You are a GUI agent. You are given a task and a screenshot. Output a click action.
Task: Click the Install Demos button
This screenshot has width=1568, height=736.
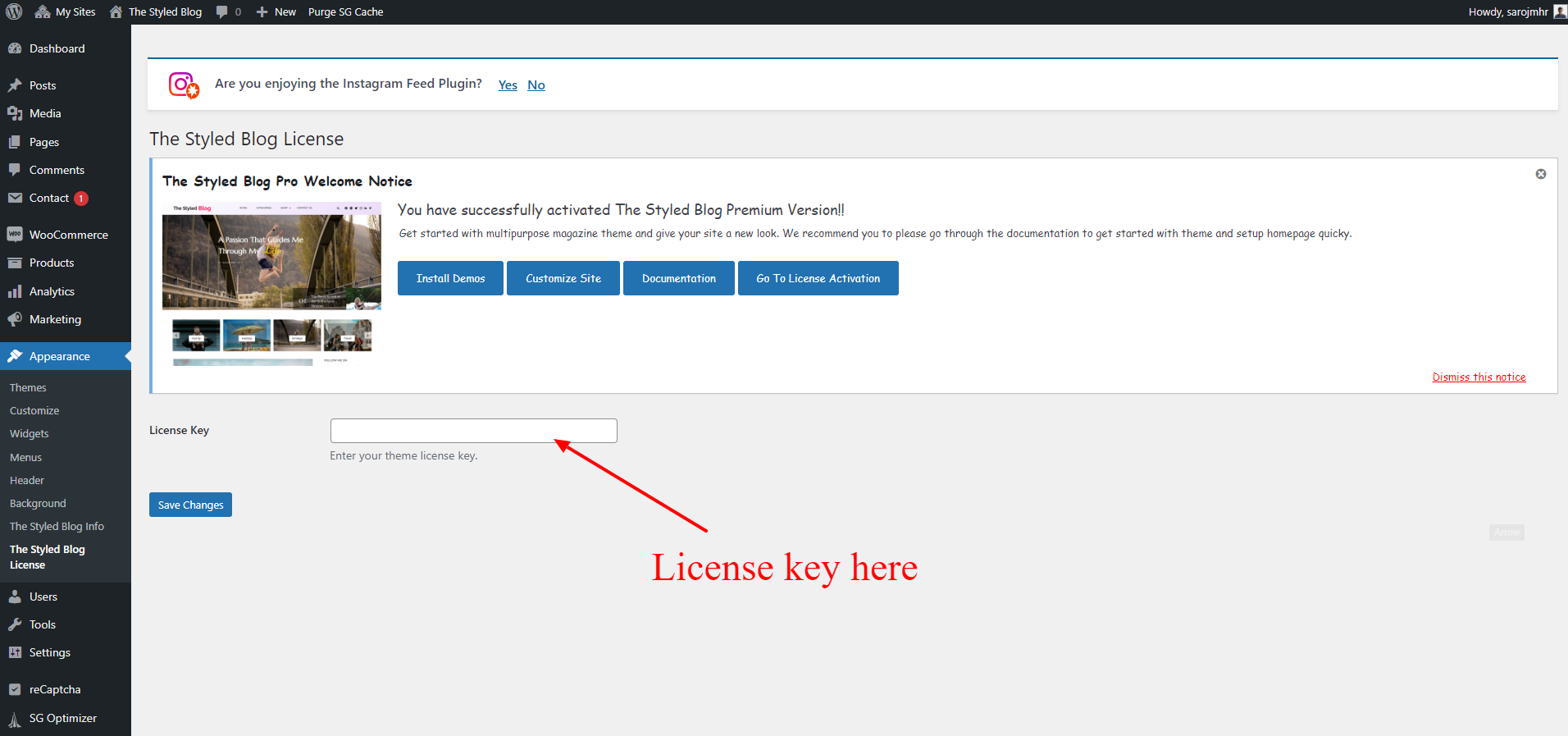[x=450, y=278]
